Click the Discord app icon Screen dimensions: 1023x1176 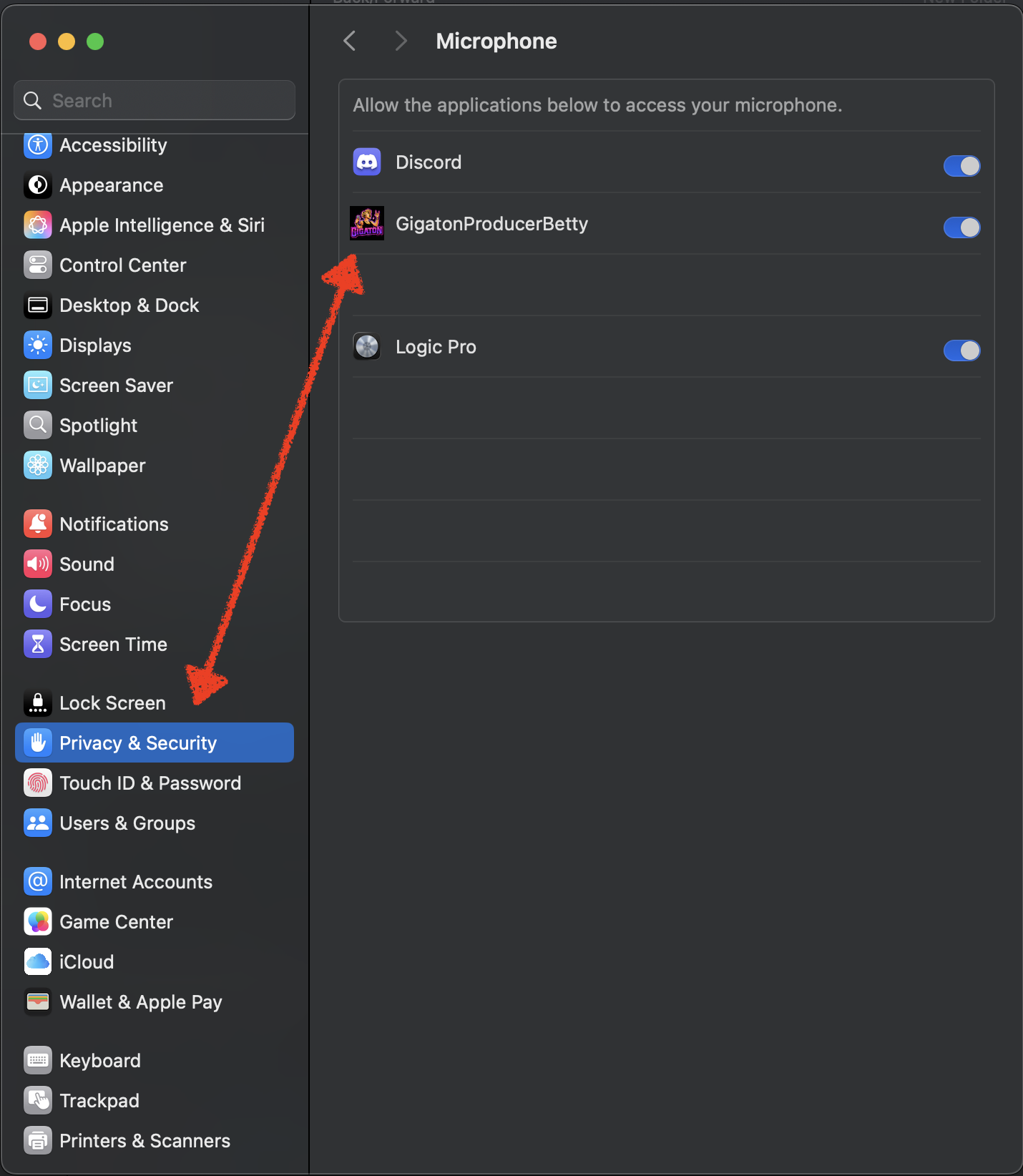tap(367, 162)
